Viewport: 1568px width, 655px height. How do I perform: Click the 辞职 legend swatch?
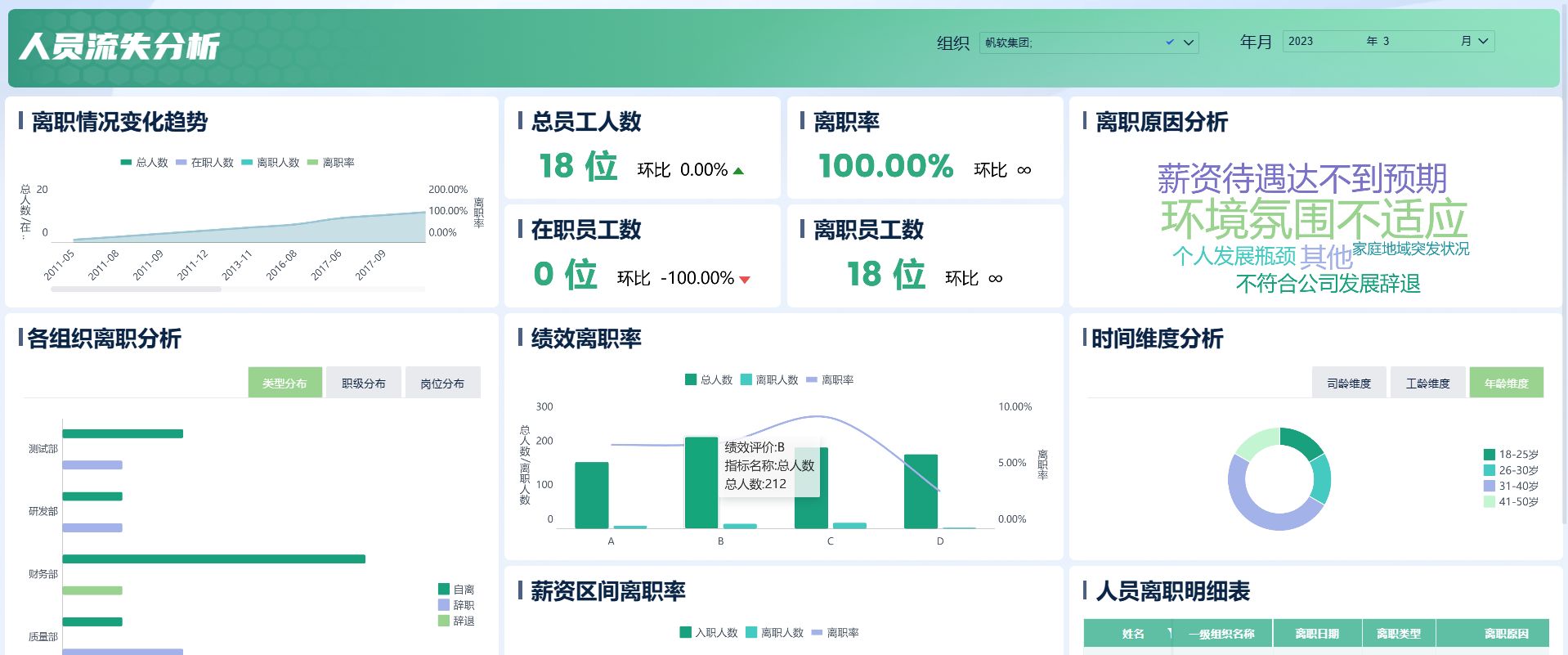click(444, 604)
